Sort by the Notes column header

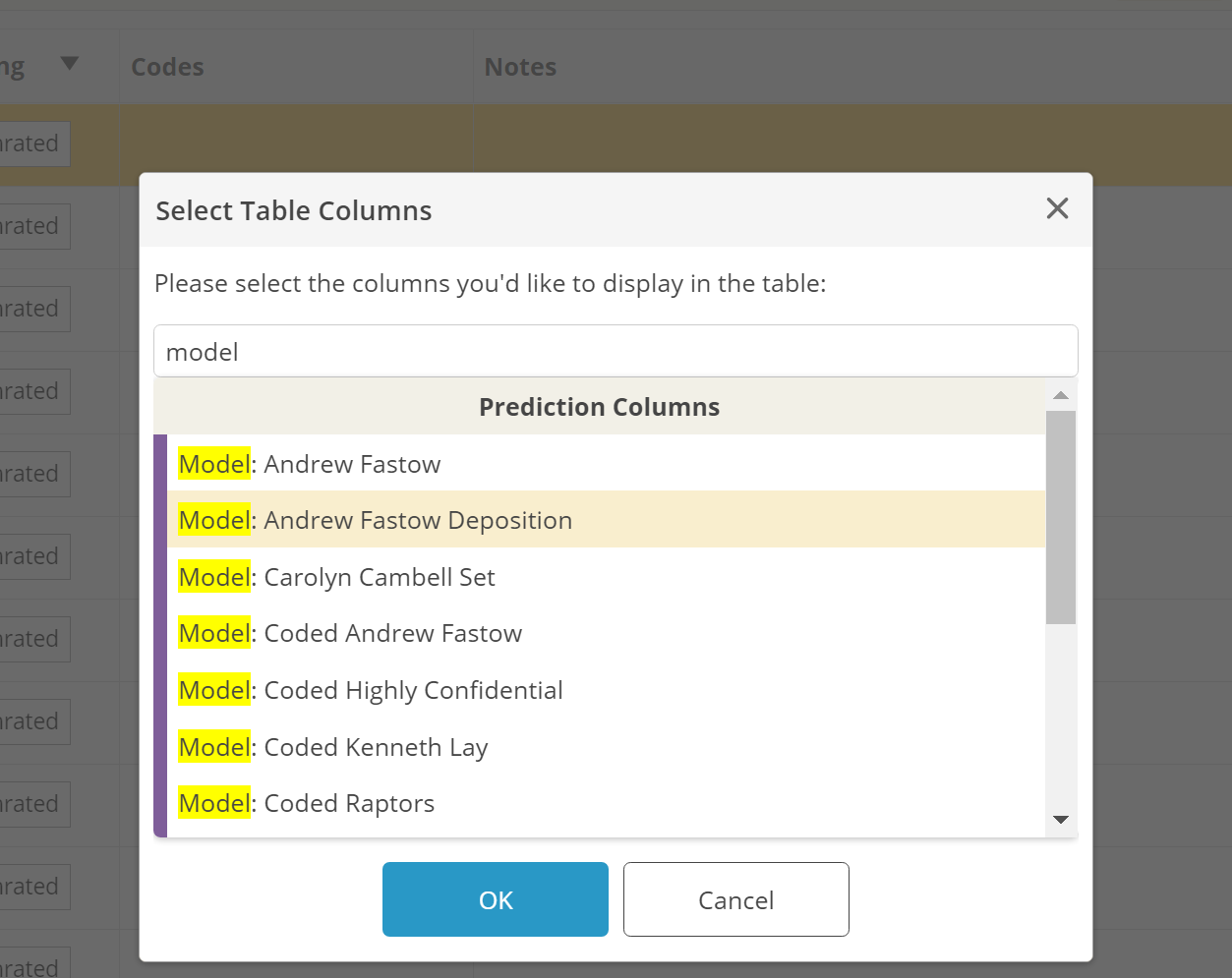point(520,66)
